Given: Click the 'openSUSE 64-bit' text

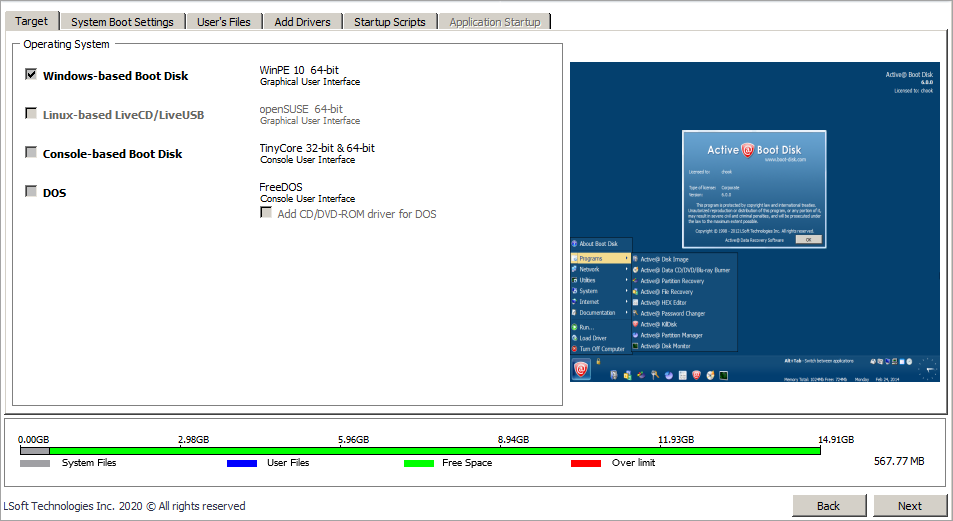Looking at the screenshot, I should (301, 109).
